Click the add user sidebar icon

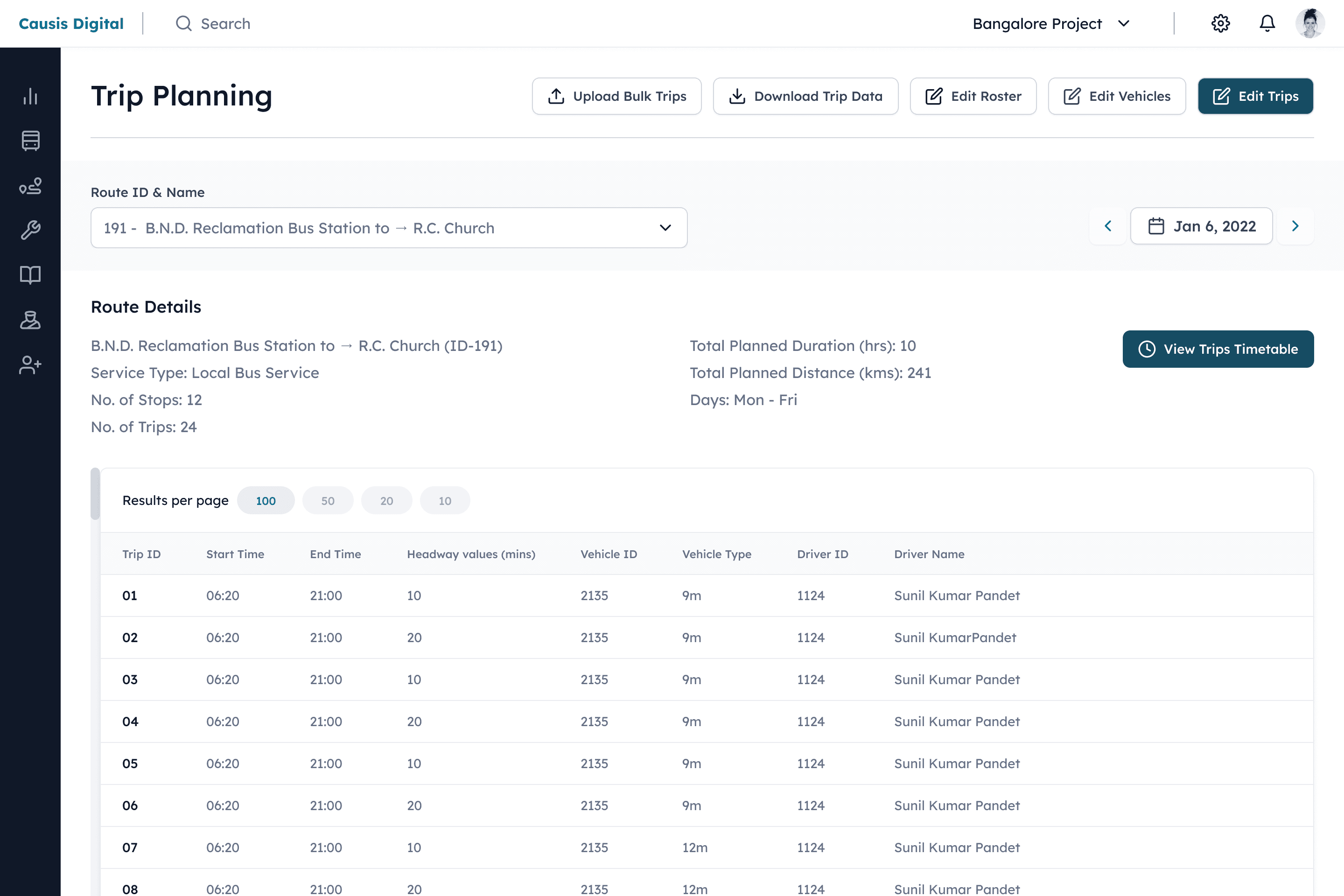click(30, 364)
